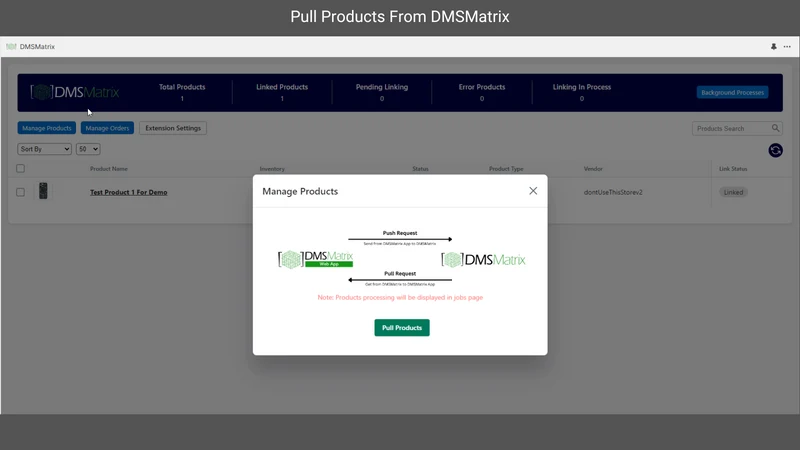Click the Status column header
The height and width of the screenshot is (450, 800).
coord(420,169)
